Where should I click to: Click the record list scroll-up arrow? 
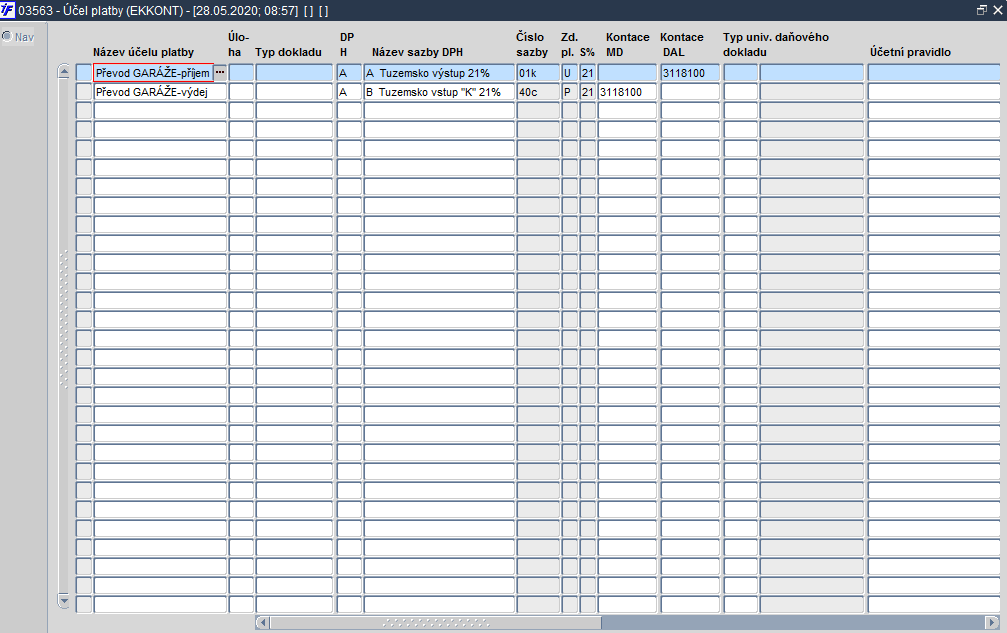pyautogui.click(x=64, y=72)
